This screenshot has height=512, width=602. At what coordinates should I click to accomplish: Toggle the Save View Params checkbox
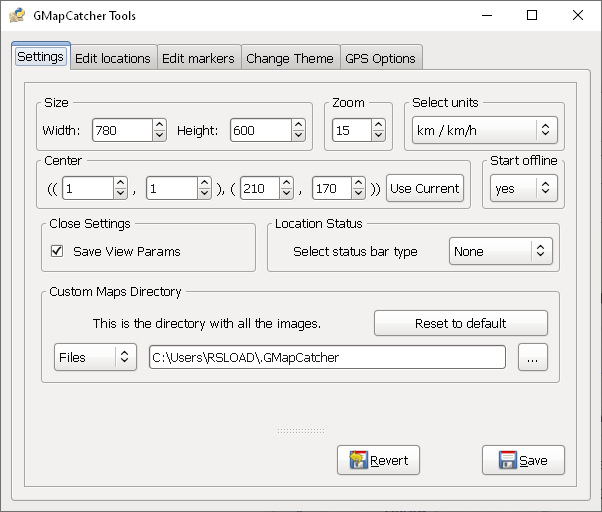(x=57, y=251)
